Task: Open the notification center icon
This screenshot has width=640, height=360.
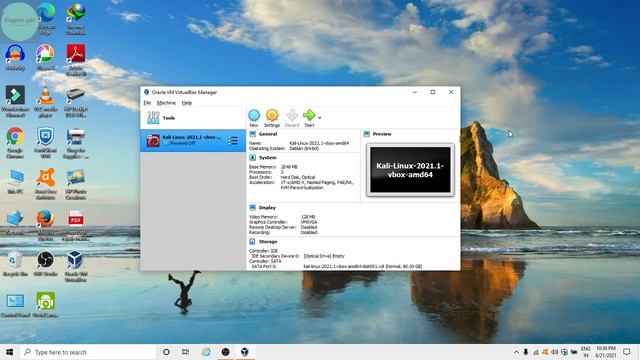Action: point(627,352)
